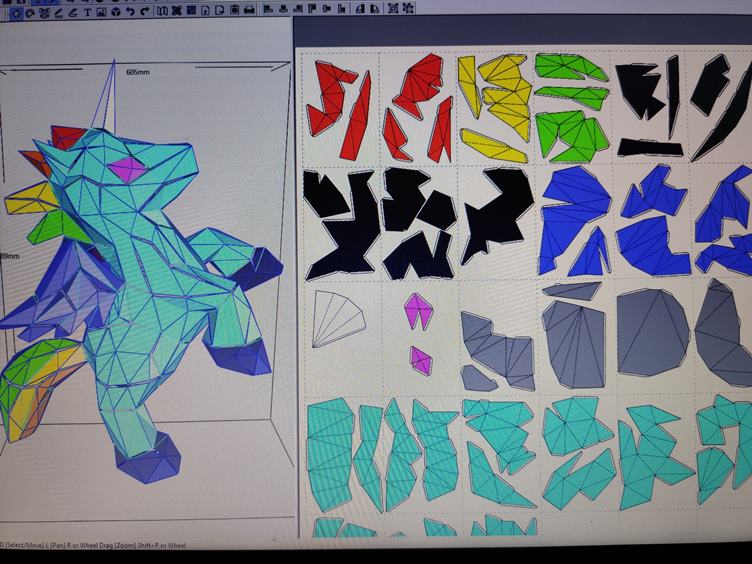Select the lower magenta diamond part
The image size is (752, 564).
click(x=421, y=361)
